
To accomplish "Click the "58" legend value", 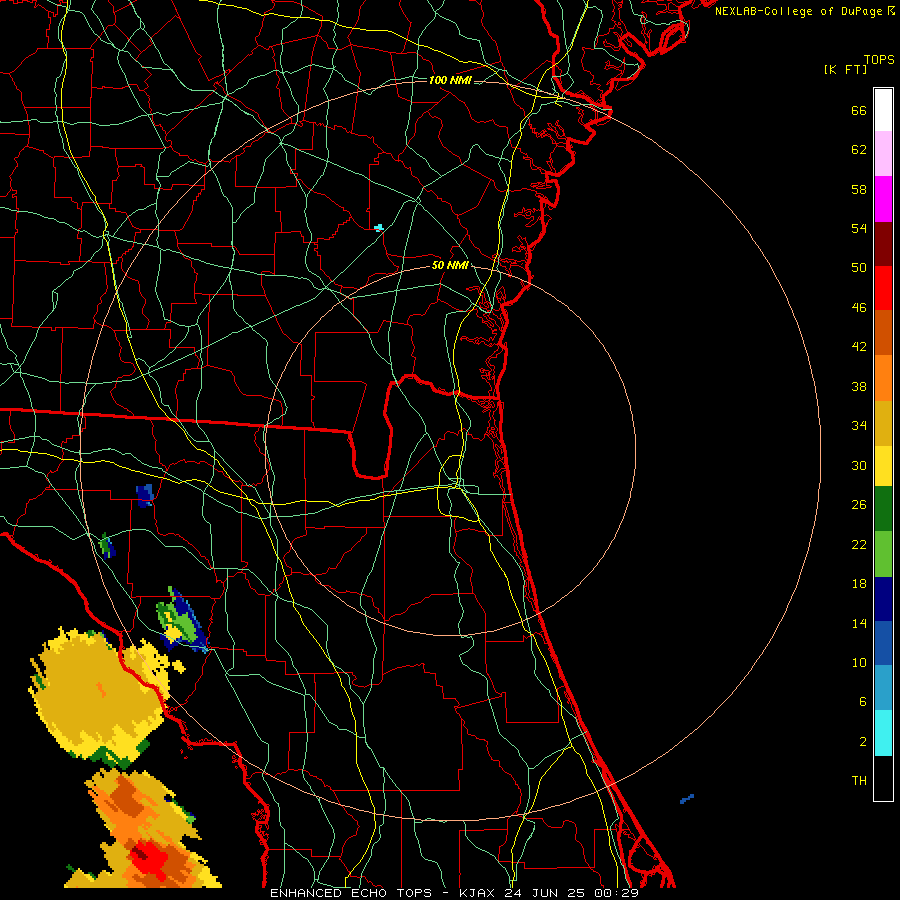I will (859, 189).
